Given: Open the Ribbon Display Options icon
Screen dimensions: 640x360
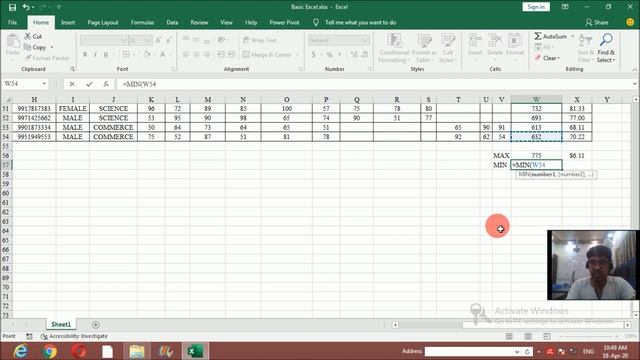Looking at the screenshot, I should pyautogui.click(x=565, y=7).
